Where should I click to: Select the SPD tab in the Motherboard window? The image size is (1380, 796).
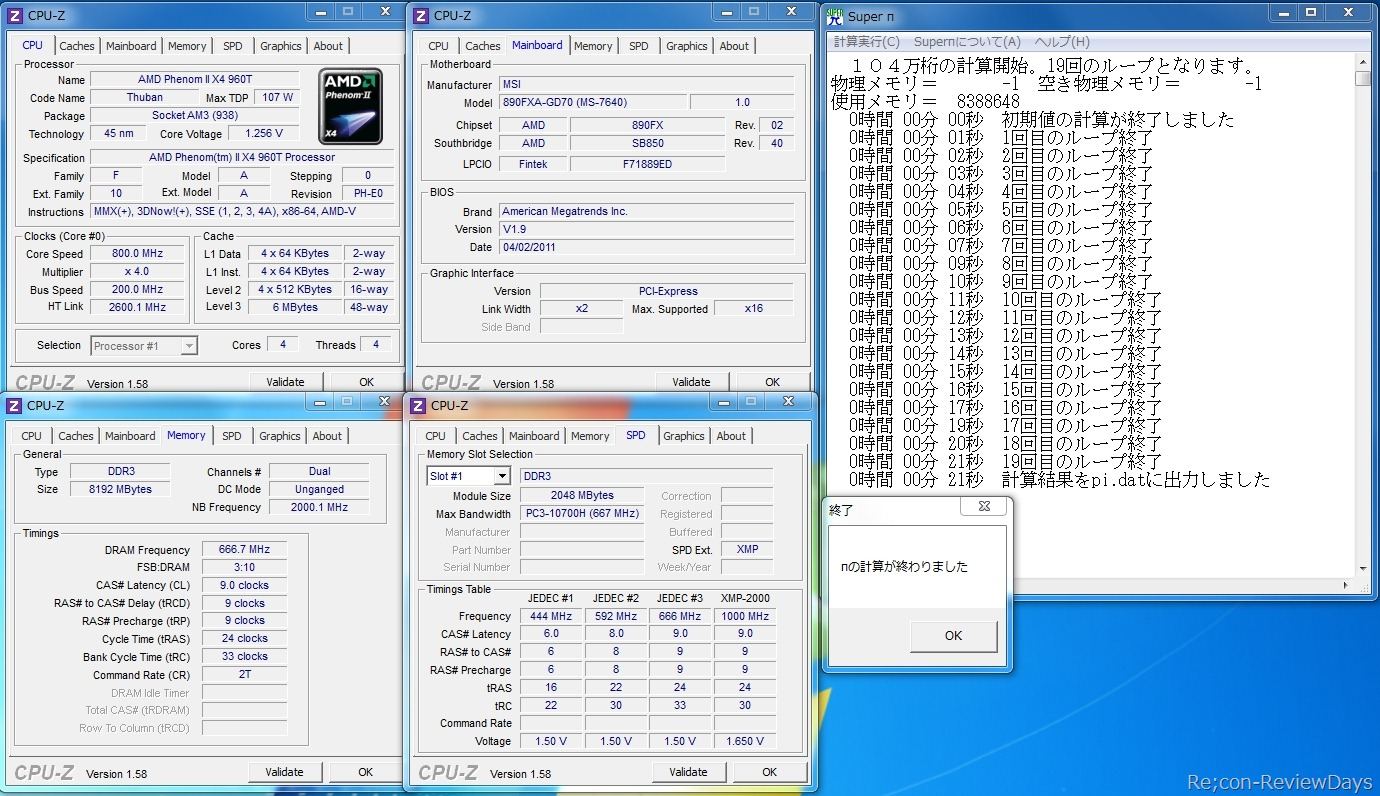pyautogui.click(x=638, y=46)
